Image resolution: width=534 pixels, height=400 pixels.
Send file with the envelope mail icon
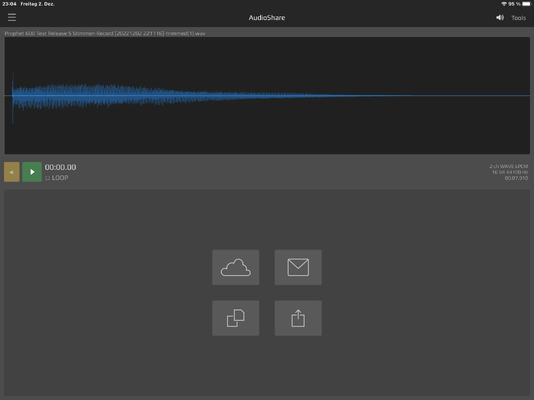[298, 267]
